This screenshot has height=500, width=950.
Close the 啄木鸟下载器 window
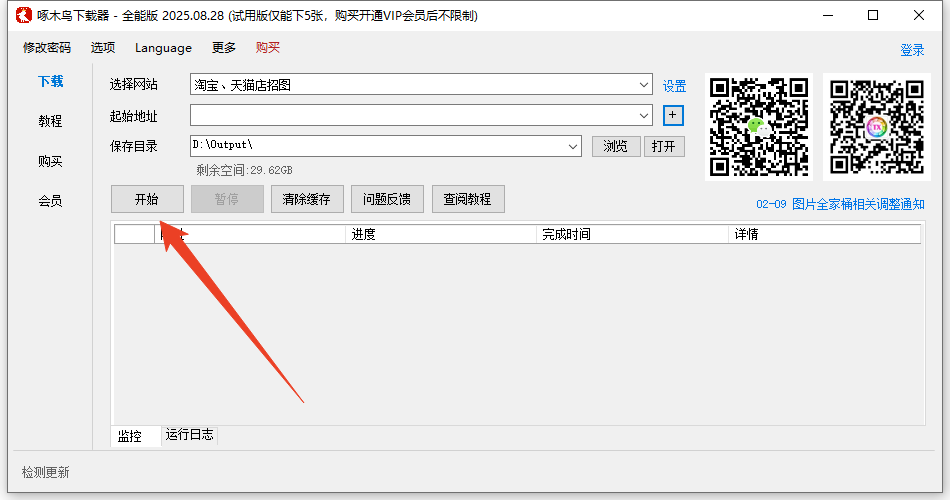918,15
